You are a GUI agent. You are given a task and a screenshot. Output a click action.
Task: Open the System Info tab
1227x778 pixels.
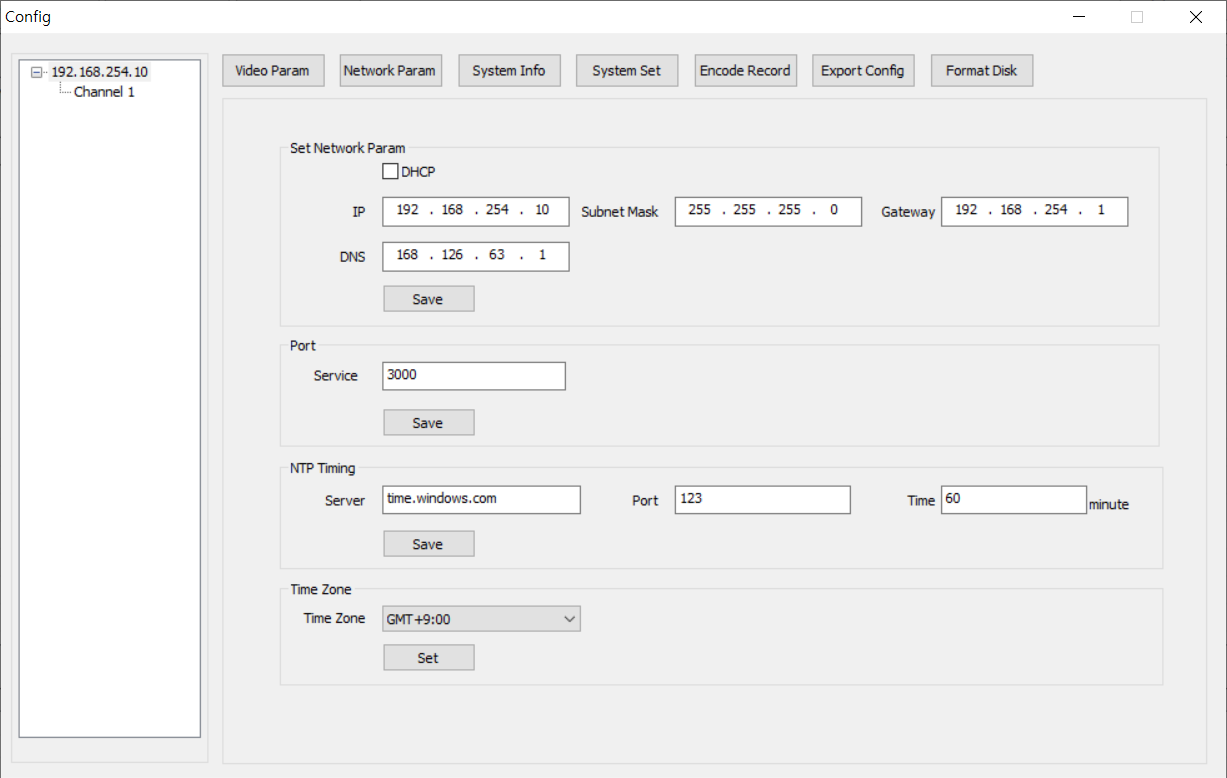pos(509,71)
